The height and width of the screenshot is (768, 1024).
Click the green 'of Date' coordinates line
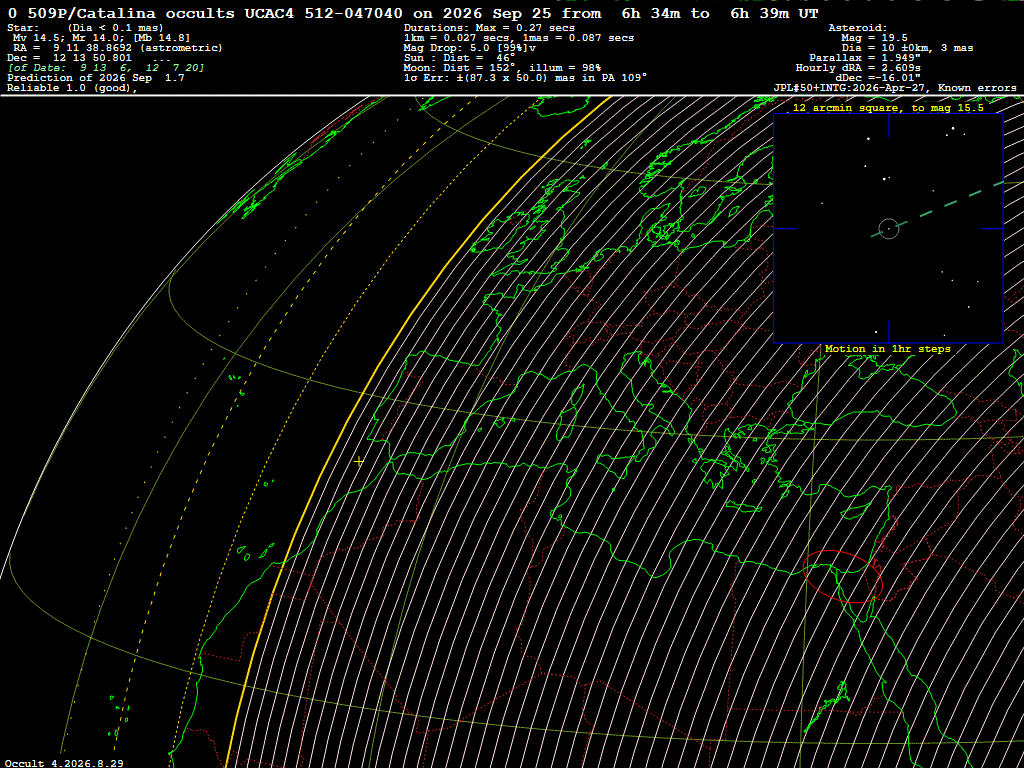coord(106,68)
